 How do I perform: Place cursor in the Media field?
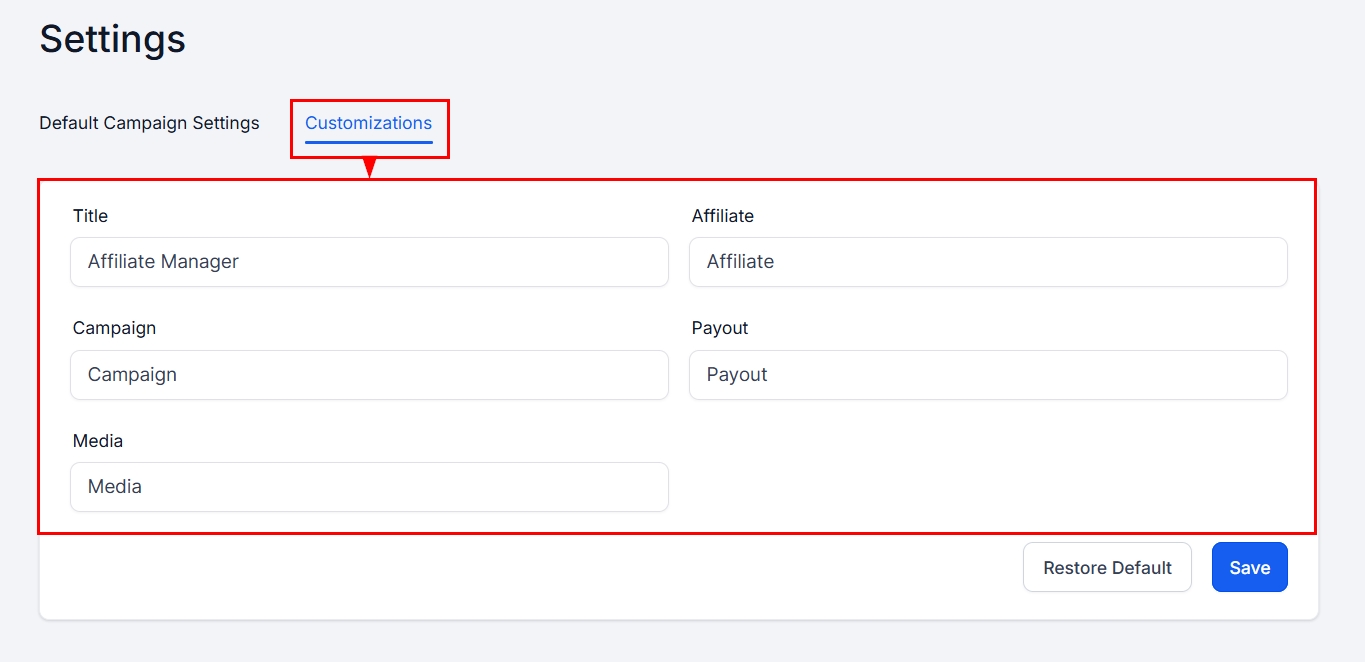pyautogui.click(x=369, y=487)
